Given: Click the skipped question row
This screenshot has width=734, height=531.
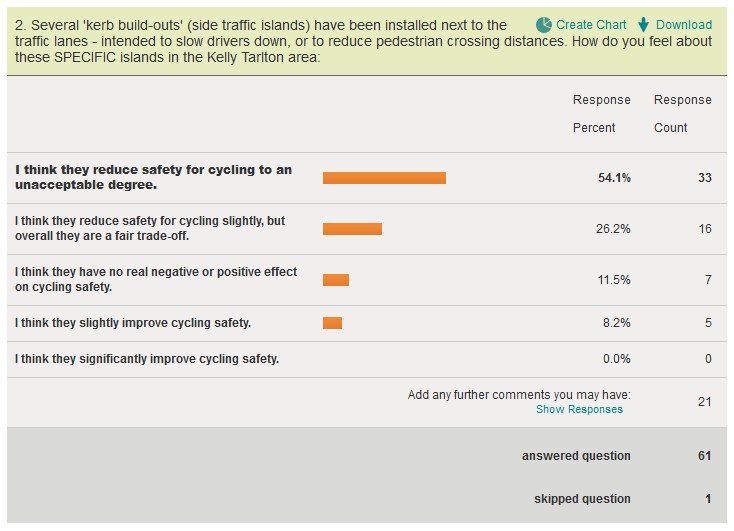Looking at the screenshot, I should tap(580, 499).
